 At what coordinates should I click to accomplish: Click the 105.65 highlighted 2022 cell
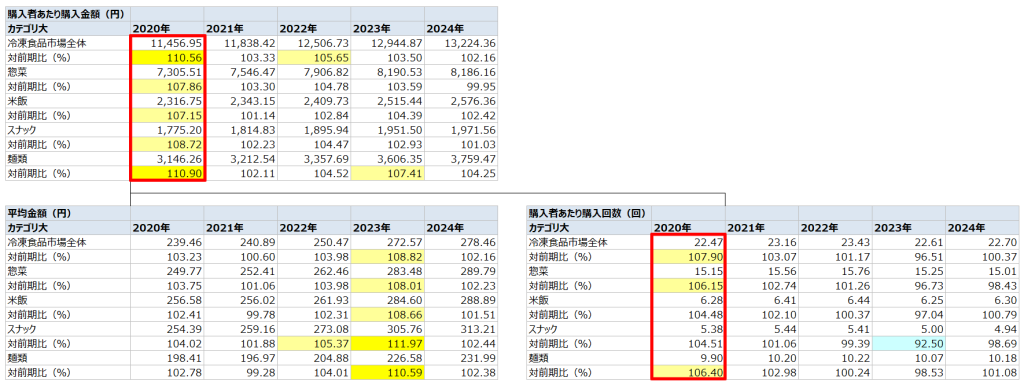tap(314, 57)
